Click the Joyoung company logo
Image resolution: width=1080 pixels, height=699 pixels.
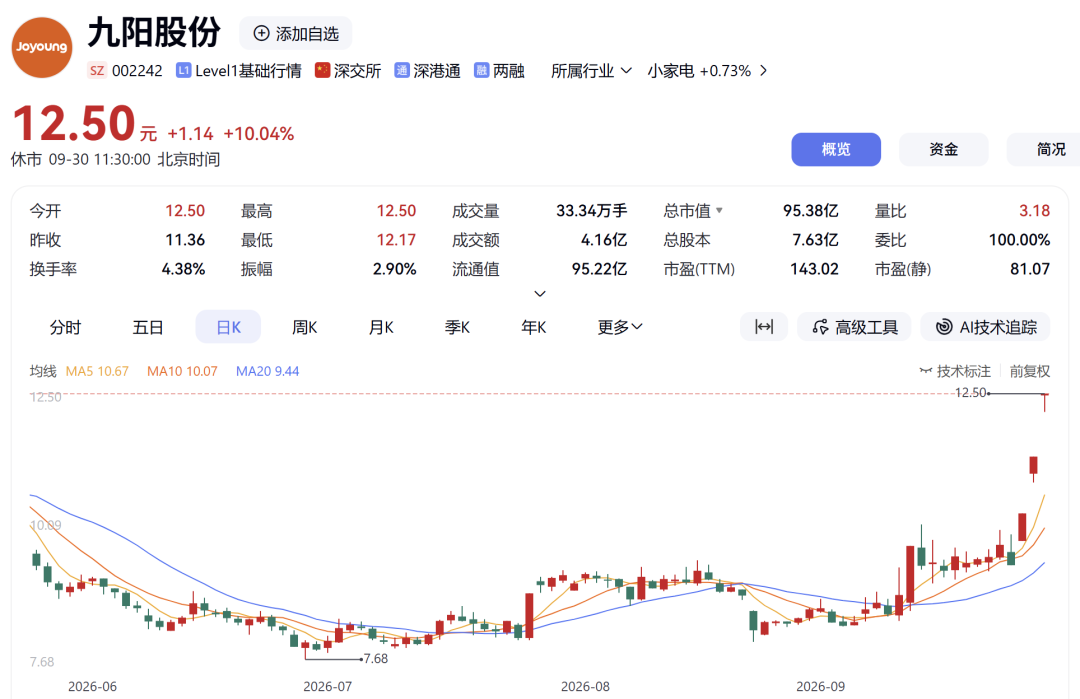42,47
